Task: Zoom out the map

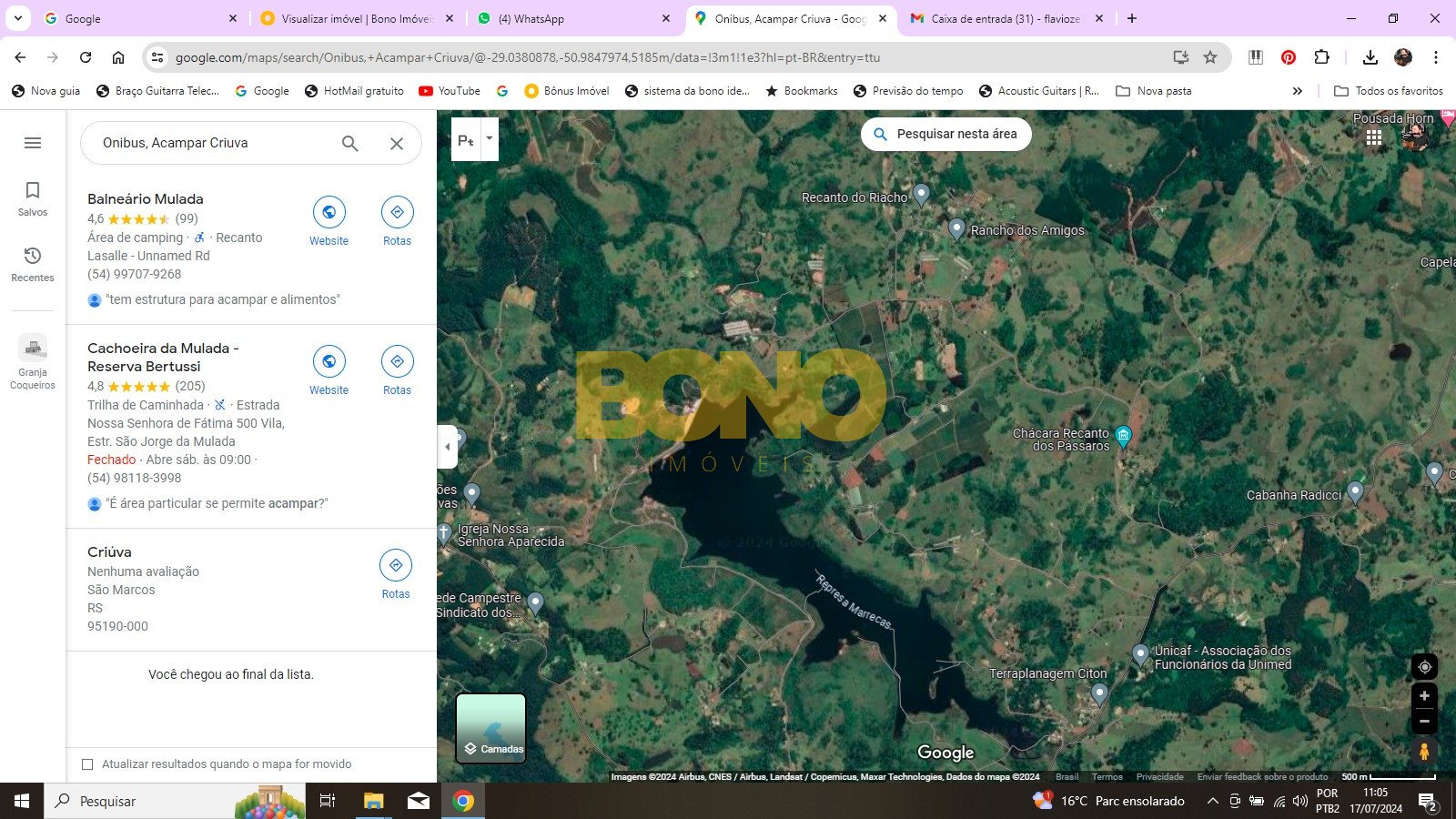Action: click(x=1424, y=722)
